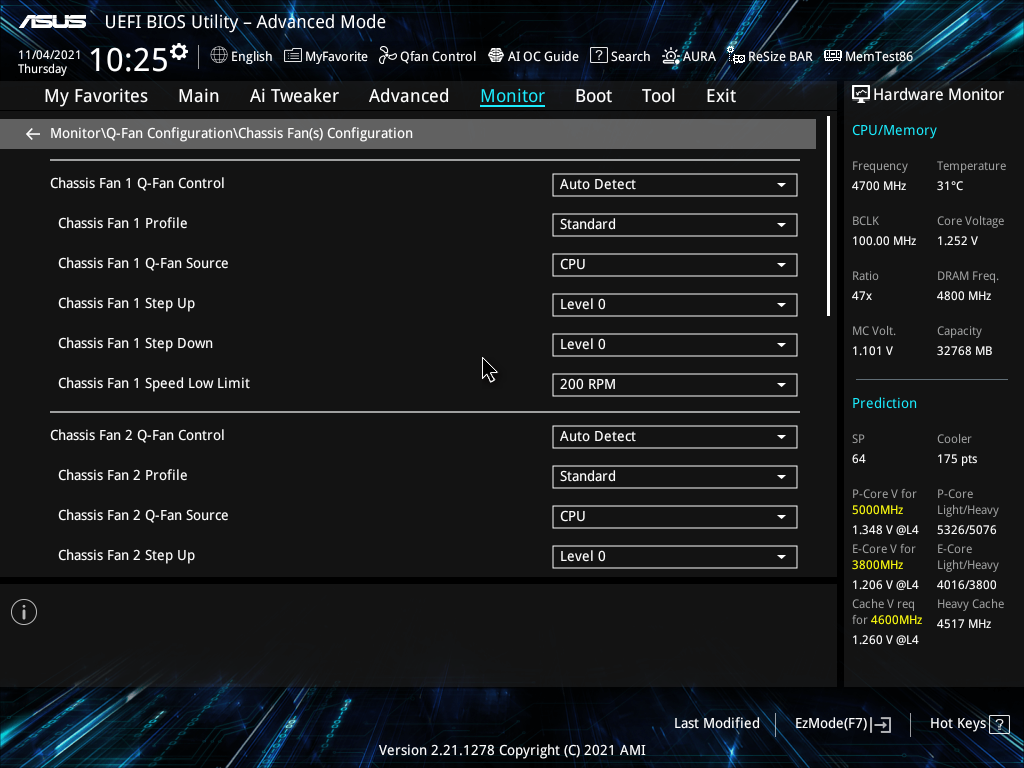This screenshot has width=1024, height=768.
Task: Switch to My Favorites tab
Action: (96, 96)
